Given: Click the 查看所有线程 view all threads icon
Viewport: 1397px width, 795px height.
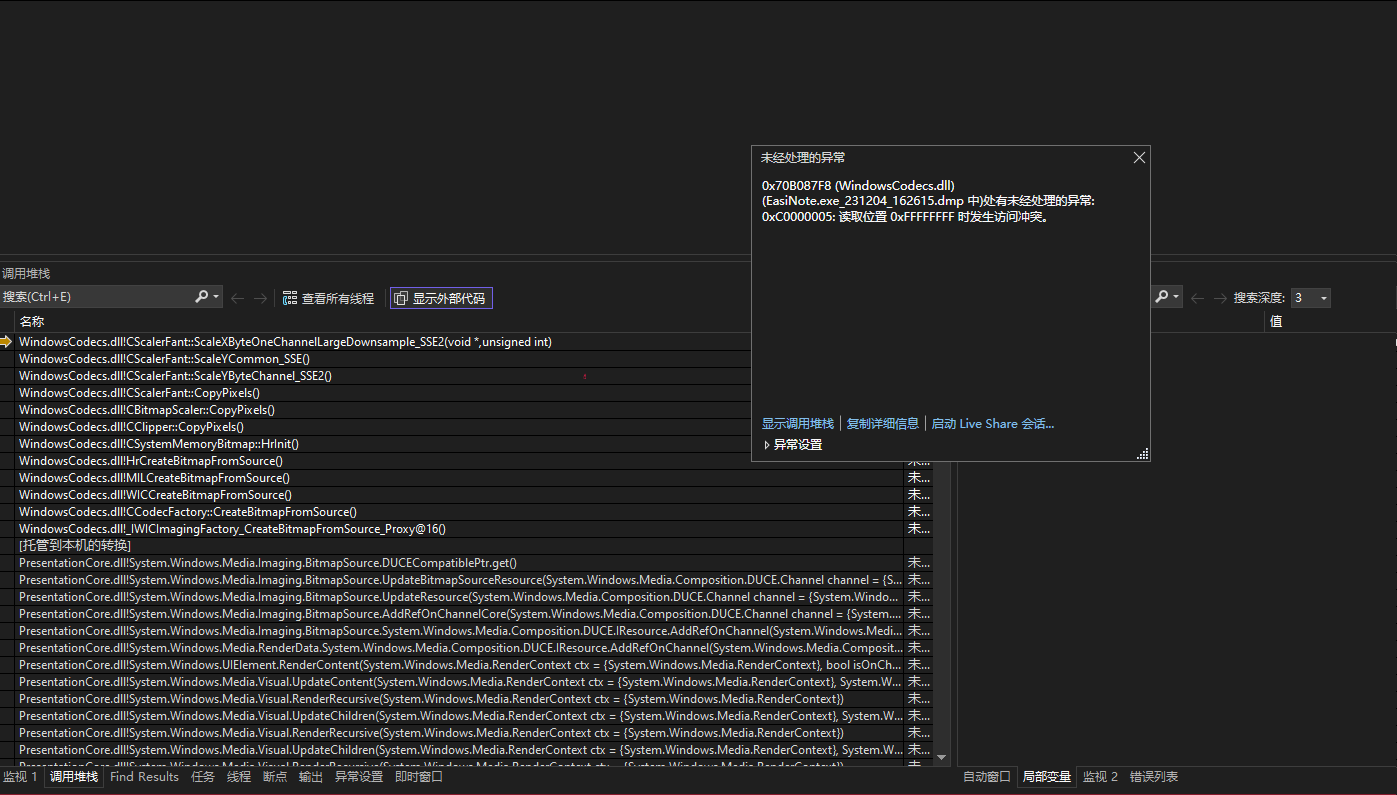Looking at the screenshot, I should 290,298.
